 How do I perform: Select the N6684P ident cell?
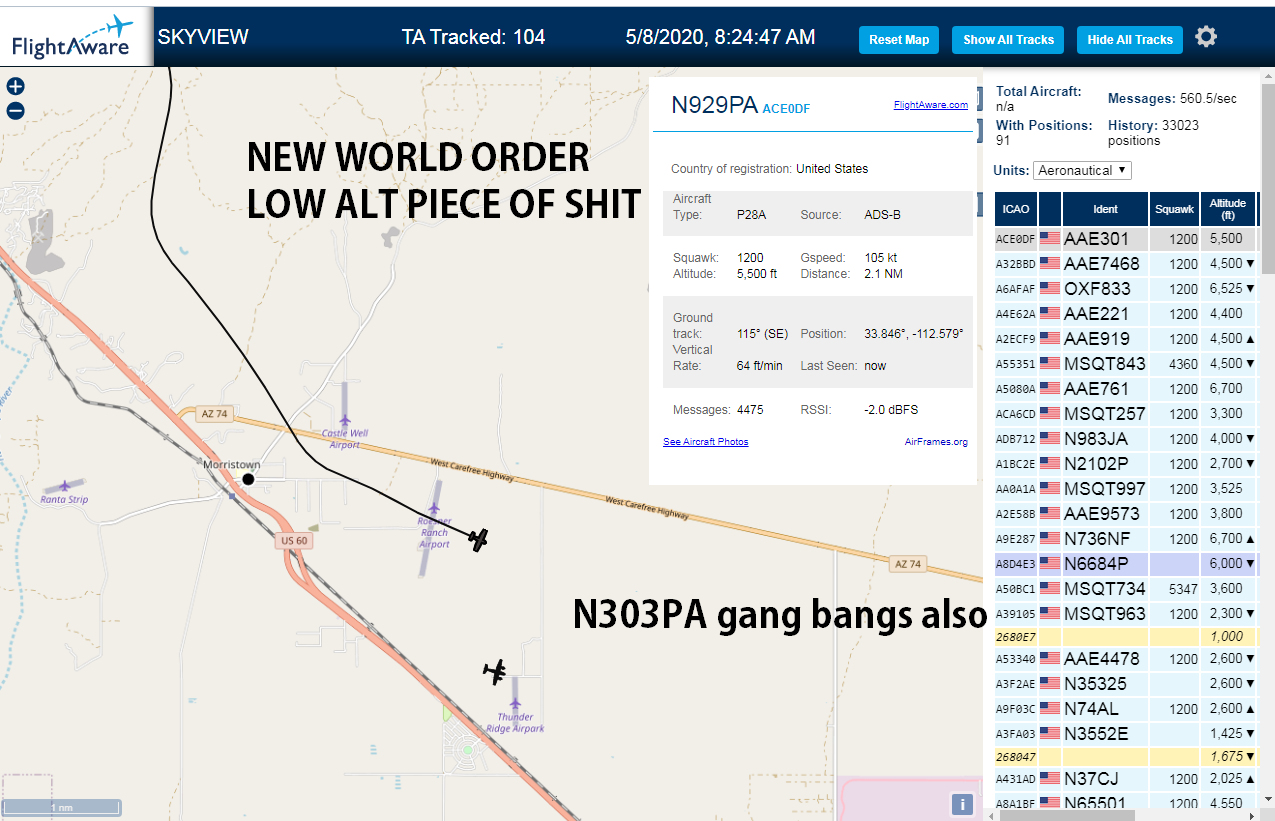[x=1105, y=564]
